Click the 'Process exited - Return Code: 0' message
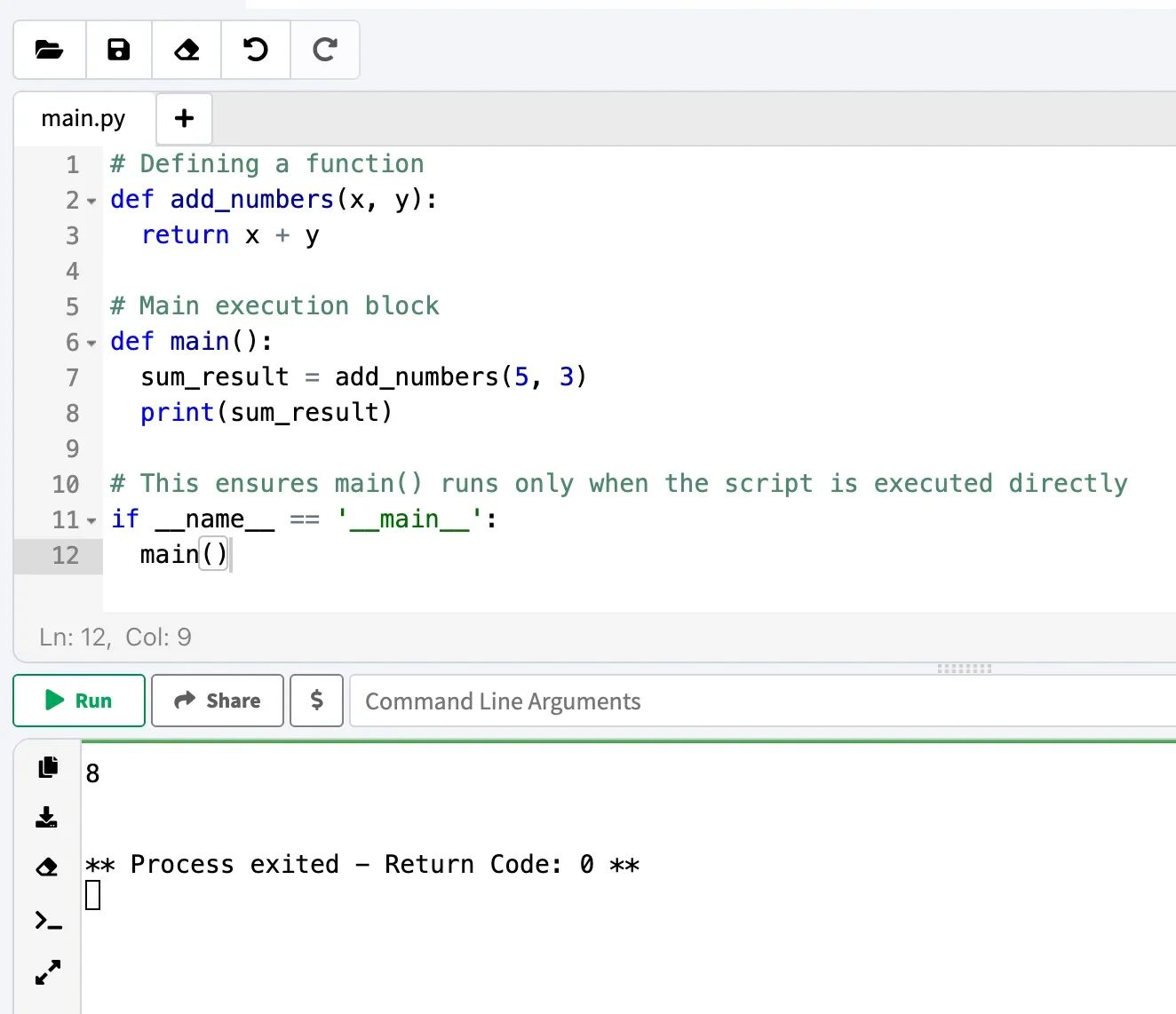Image resolution: width=1176 pixels, height=1014 pixels. click(x=362, y=865)
